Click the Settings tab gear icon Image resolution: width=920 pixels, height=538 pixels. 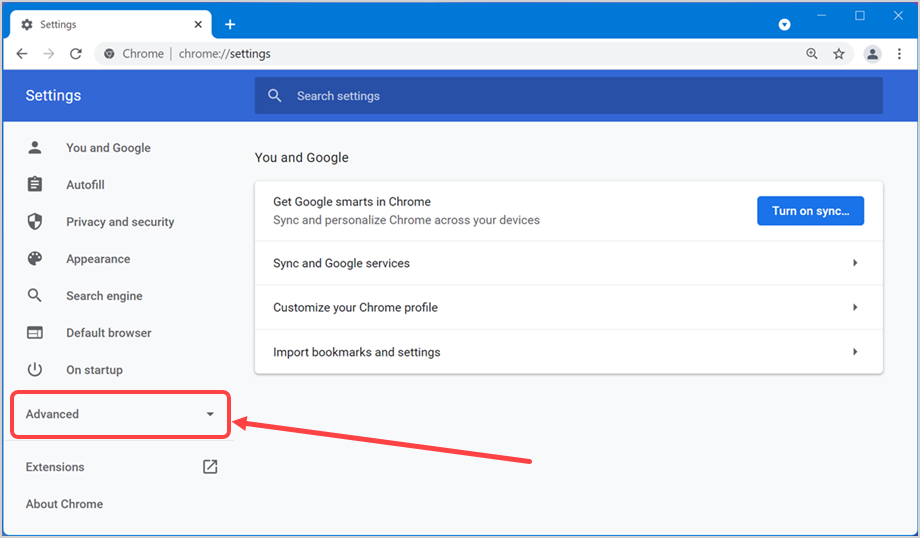pyautogui.click(x=27, y=25)
